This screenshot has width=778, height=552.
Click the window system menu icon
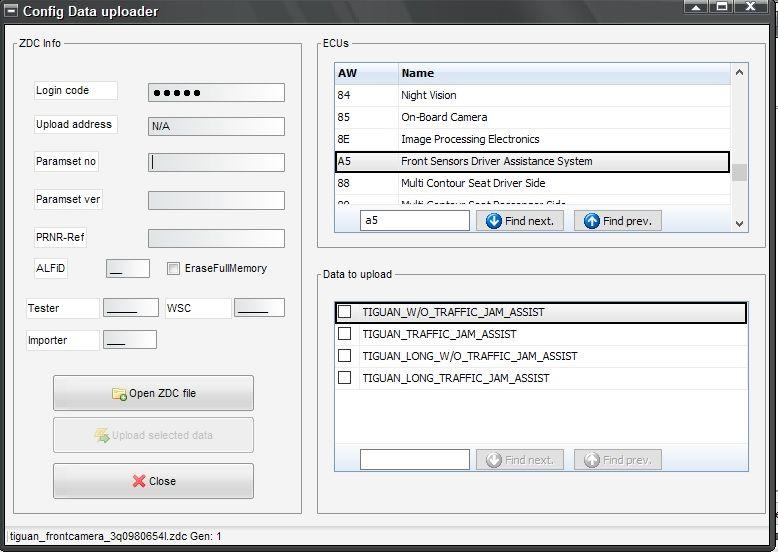click(x=11, y=10)
